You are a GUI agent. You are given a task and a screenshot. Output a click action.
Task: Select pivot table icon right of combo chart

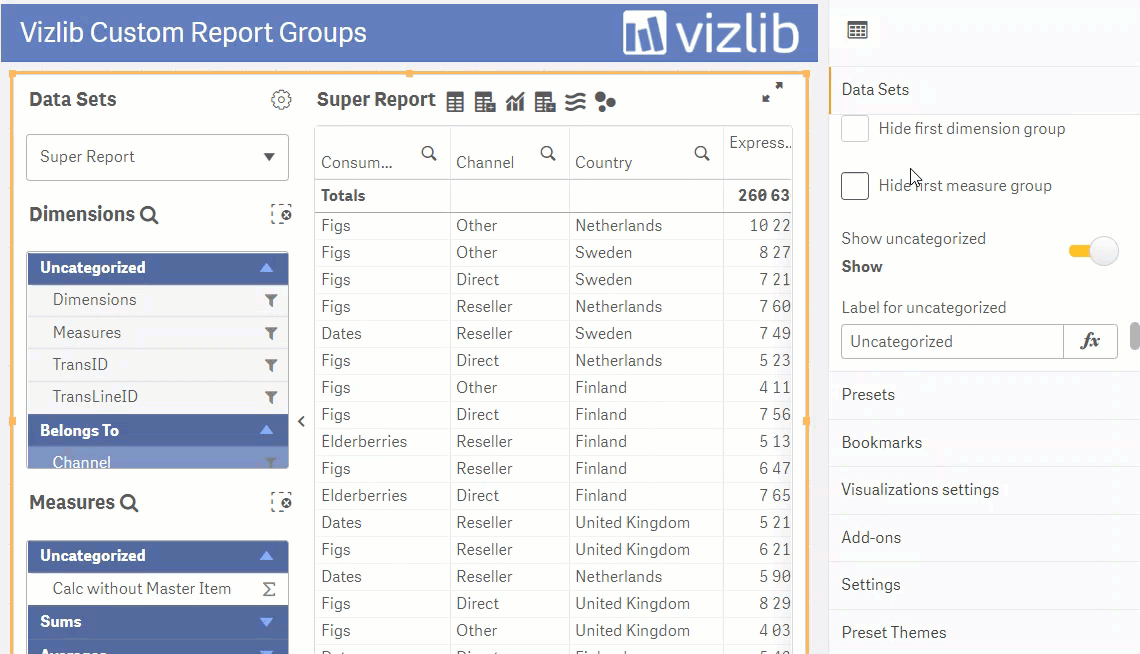click(545, 102)
